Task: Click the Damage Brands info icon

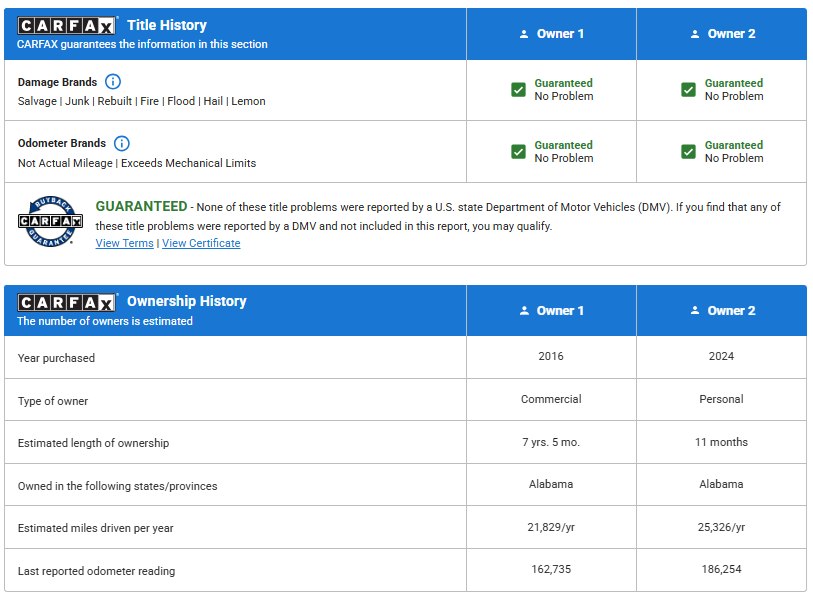Action: (x=113, y=82)
